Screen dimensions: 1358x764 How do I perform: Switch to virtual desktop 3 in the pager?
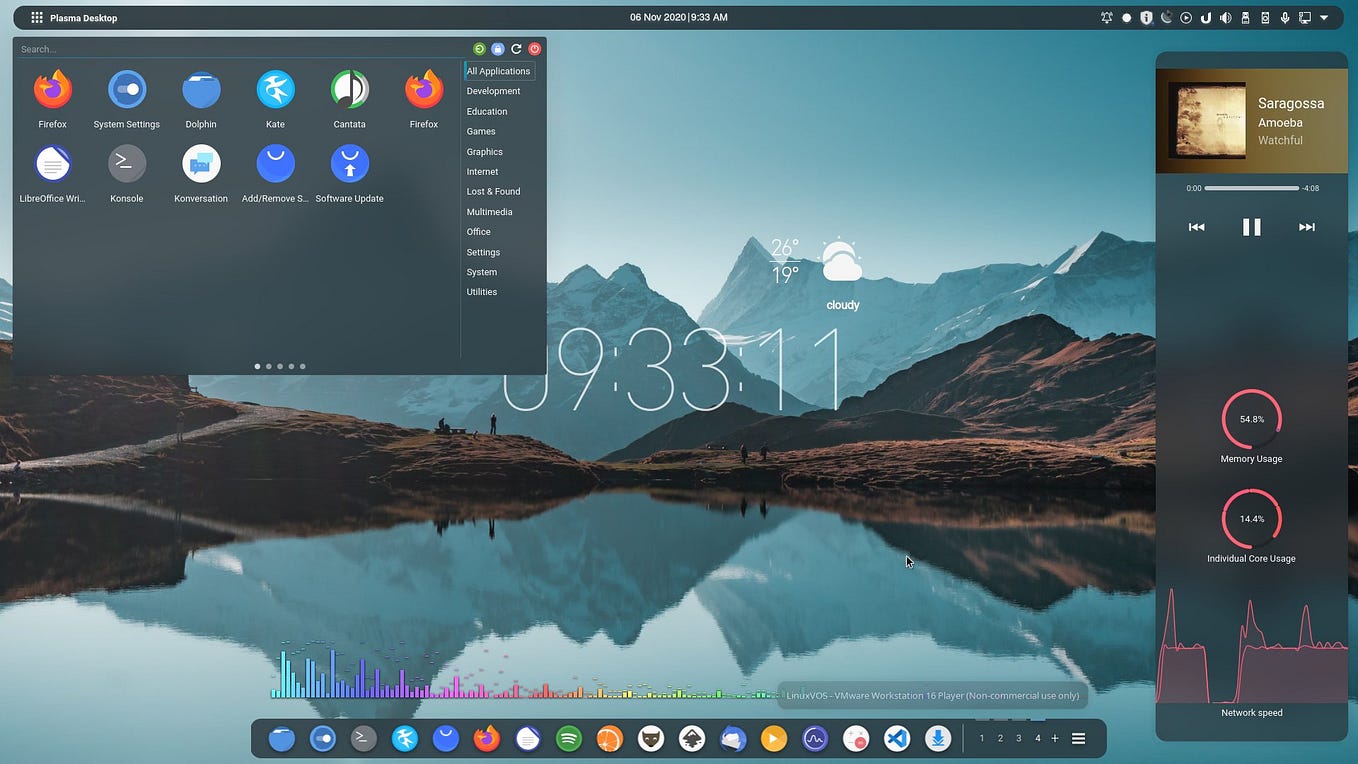(1018, 738)
